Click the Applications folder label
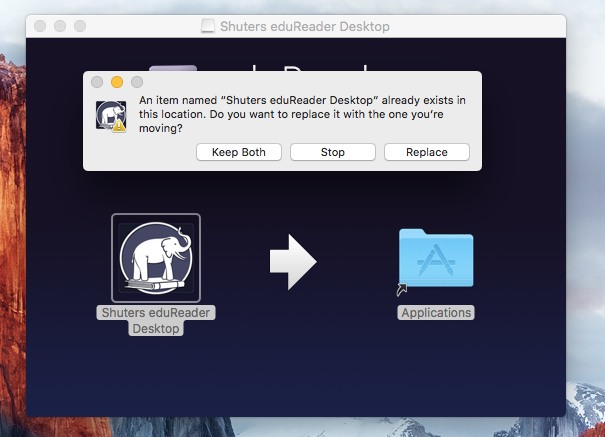605x437 pixels. [x=436, y=312]
